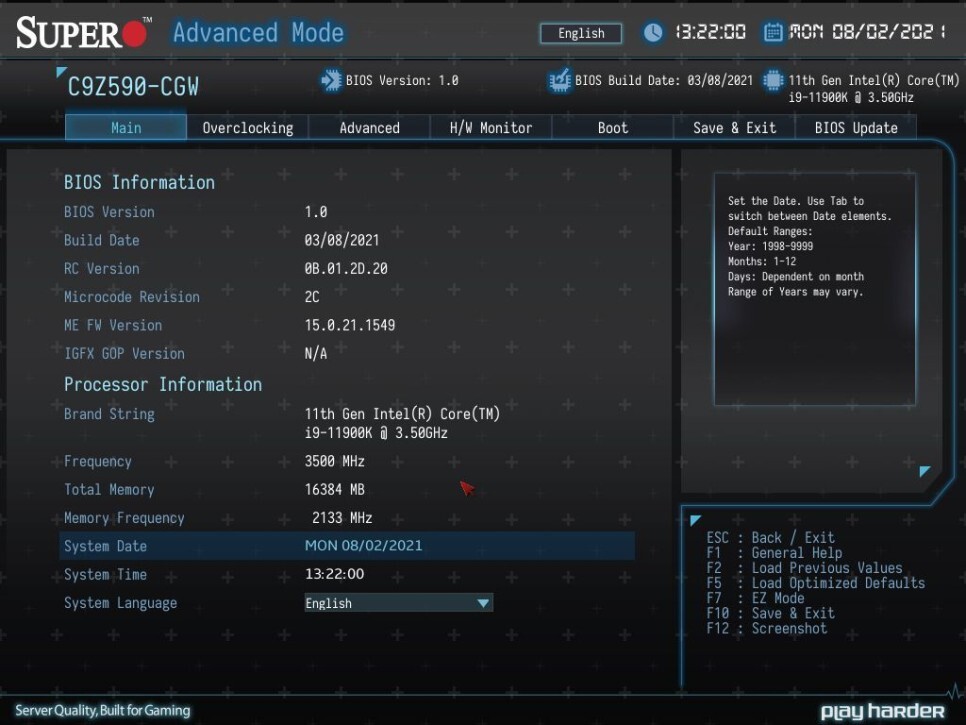Click the System Time label

(105, 574)
